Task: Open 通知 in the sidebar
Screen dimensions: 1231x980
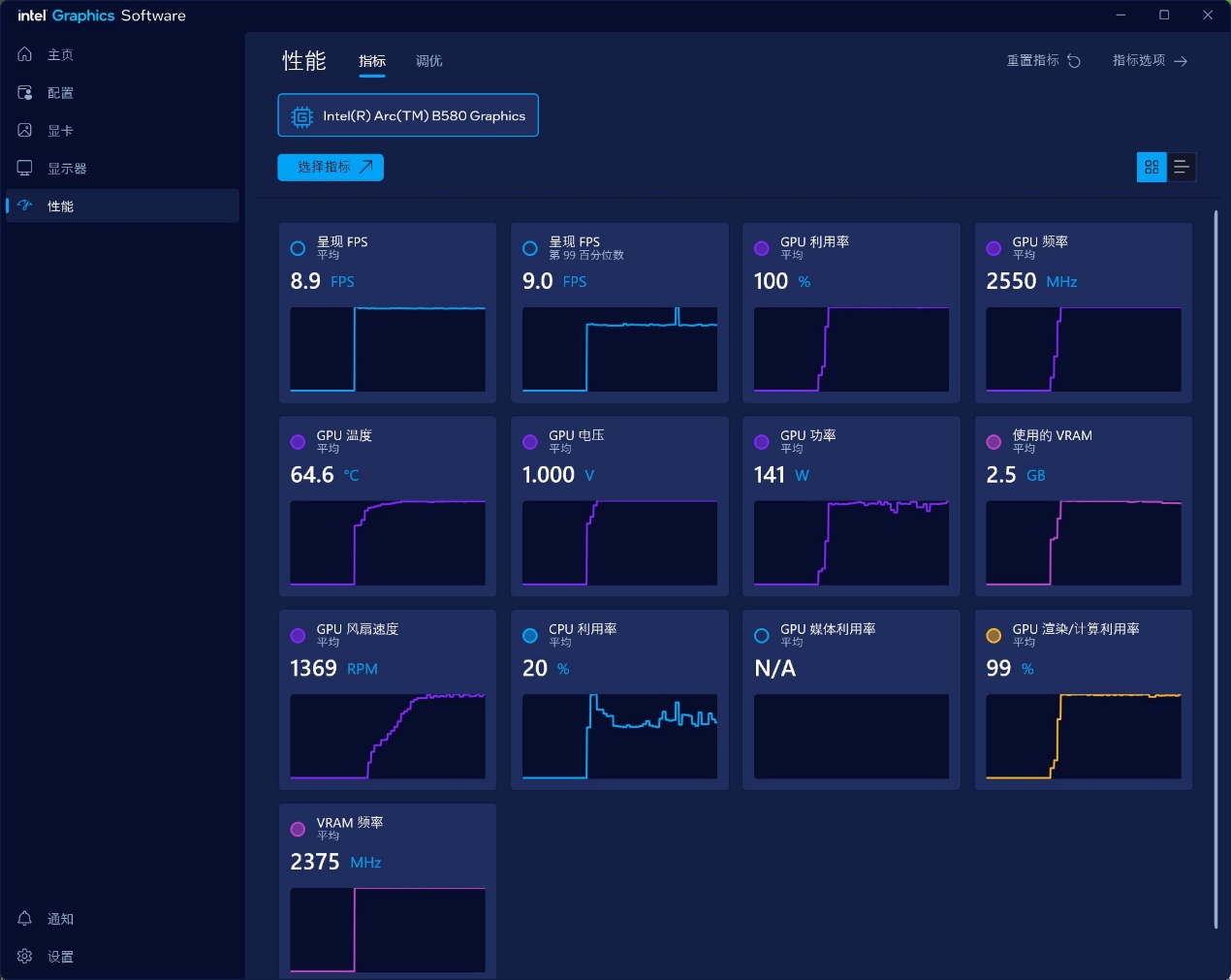Action: click(122, 918)
